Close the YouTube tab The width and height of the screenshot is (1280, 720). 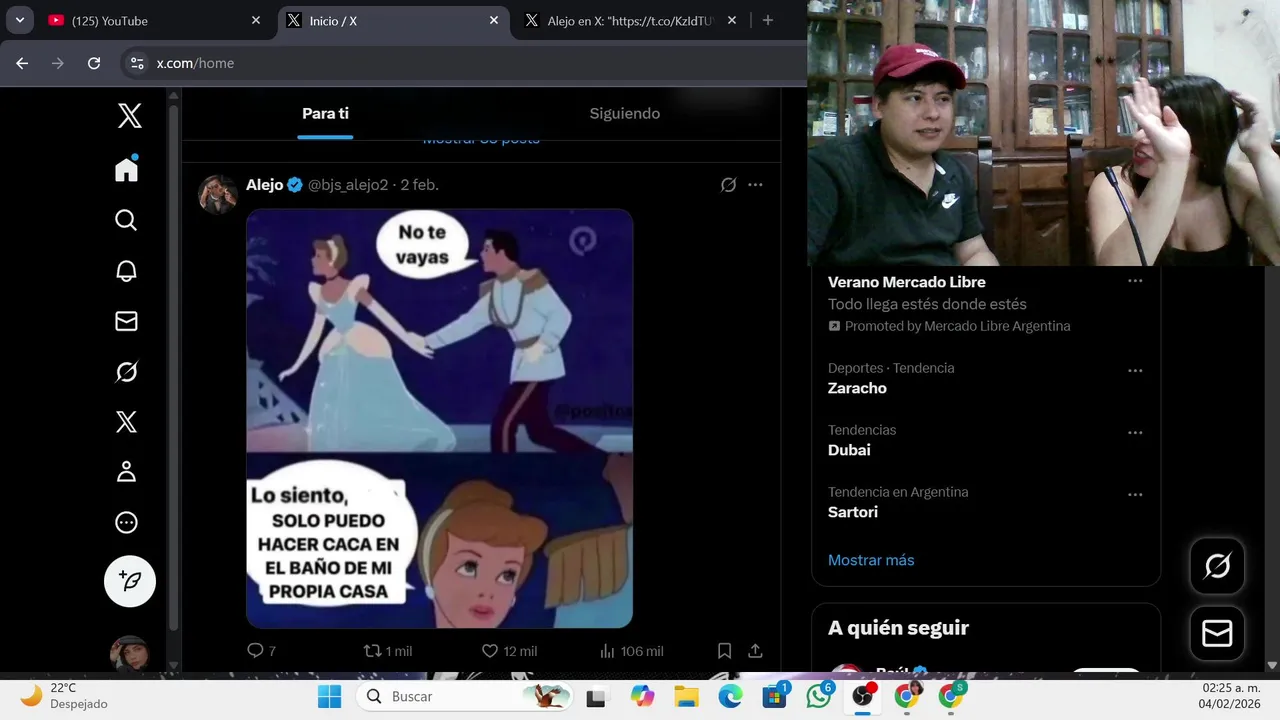[x=256, y=20]
